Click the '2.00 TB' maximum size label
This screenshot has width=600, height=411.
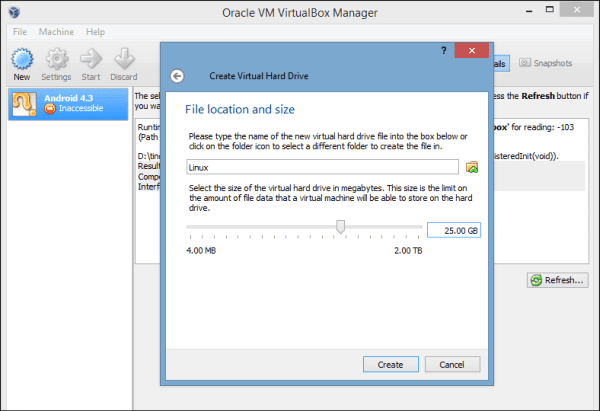click(408, 251)
